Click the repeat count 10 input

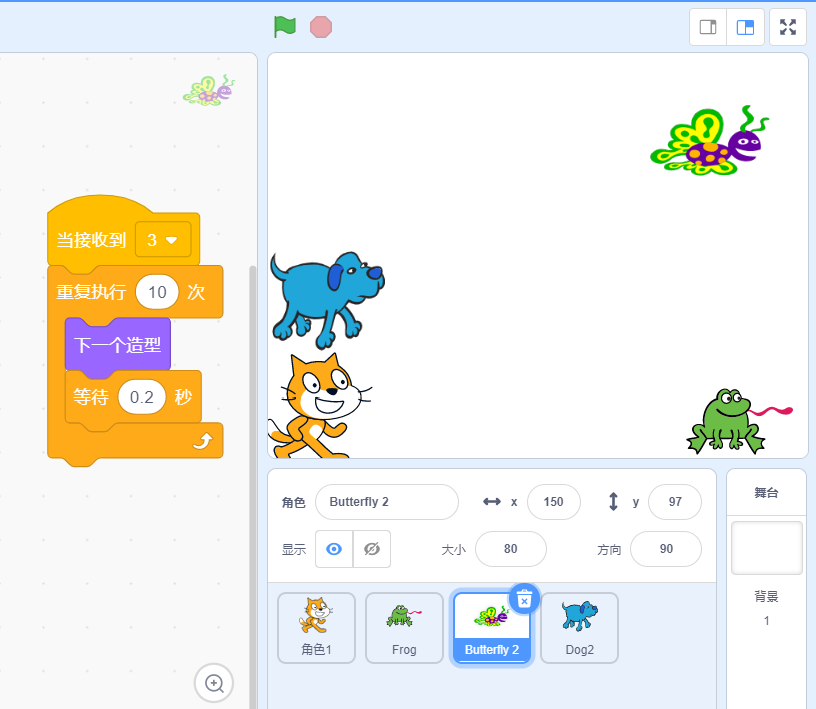(x=157, y=292)
